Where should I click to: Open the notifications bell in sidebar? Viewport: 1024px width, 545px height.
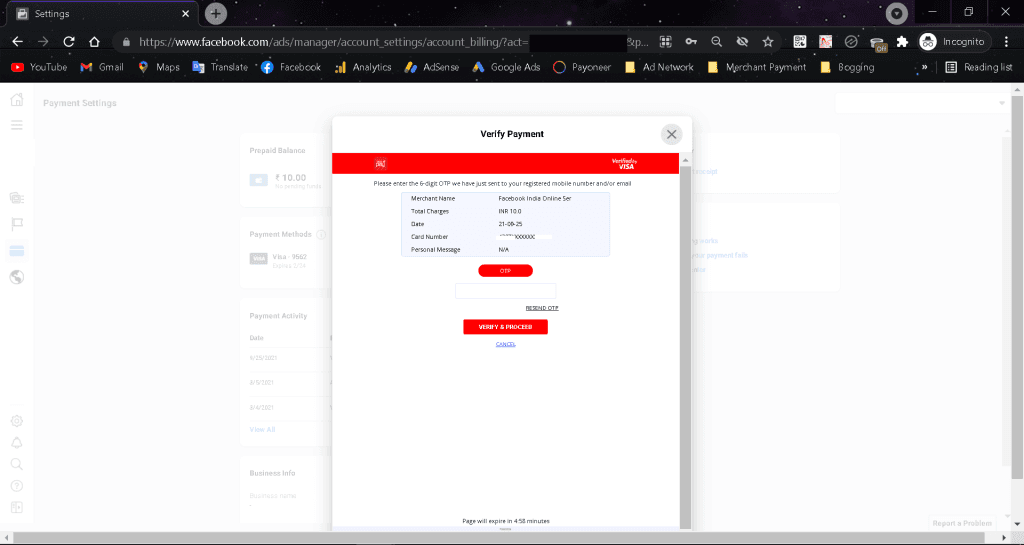pos(17,443)
